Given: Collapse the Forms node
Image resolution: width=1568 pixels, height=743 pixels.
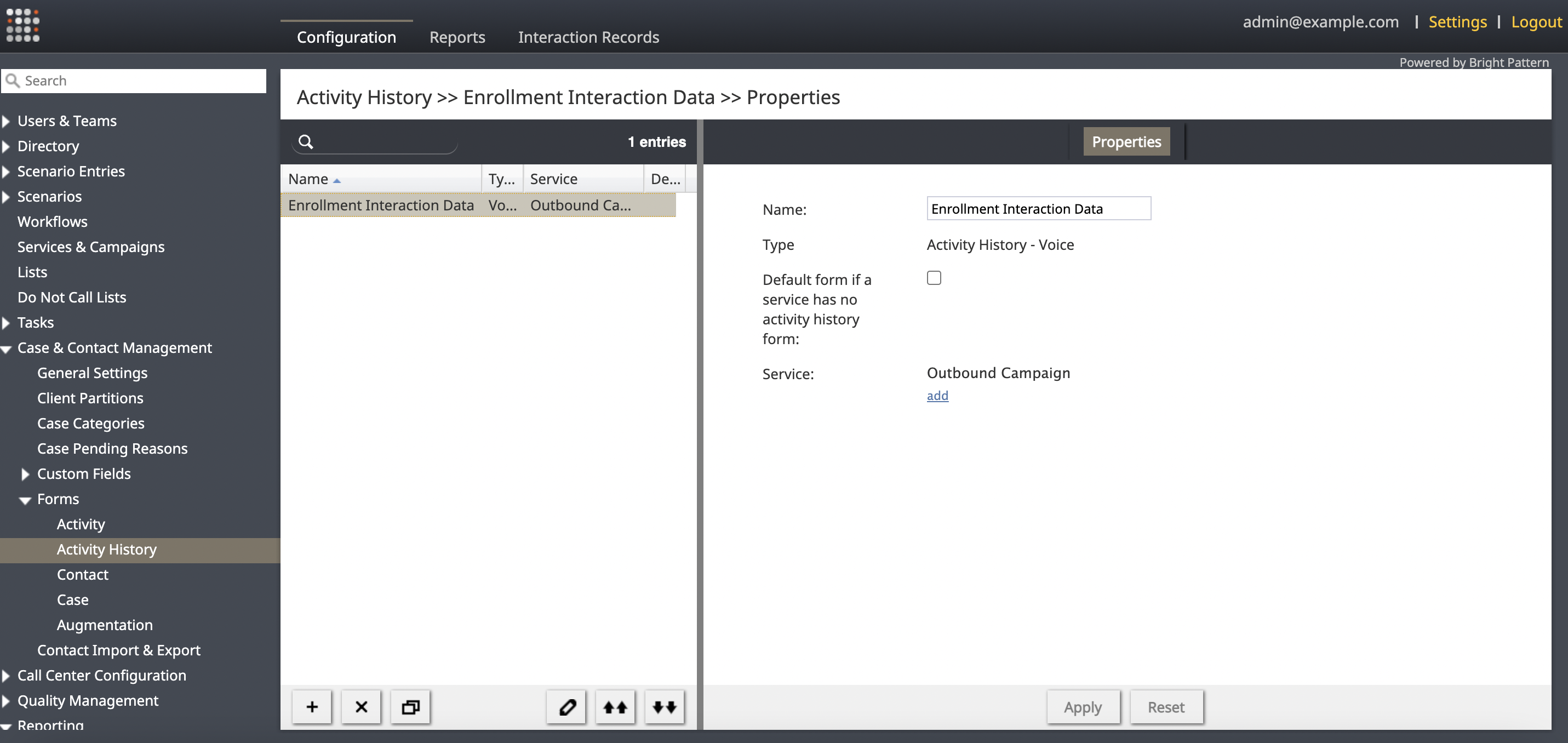Looking at the screenshot, I should (x=25, y=500).
